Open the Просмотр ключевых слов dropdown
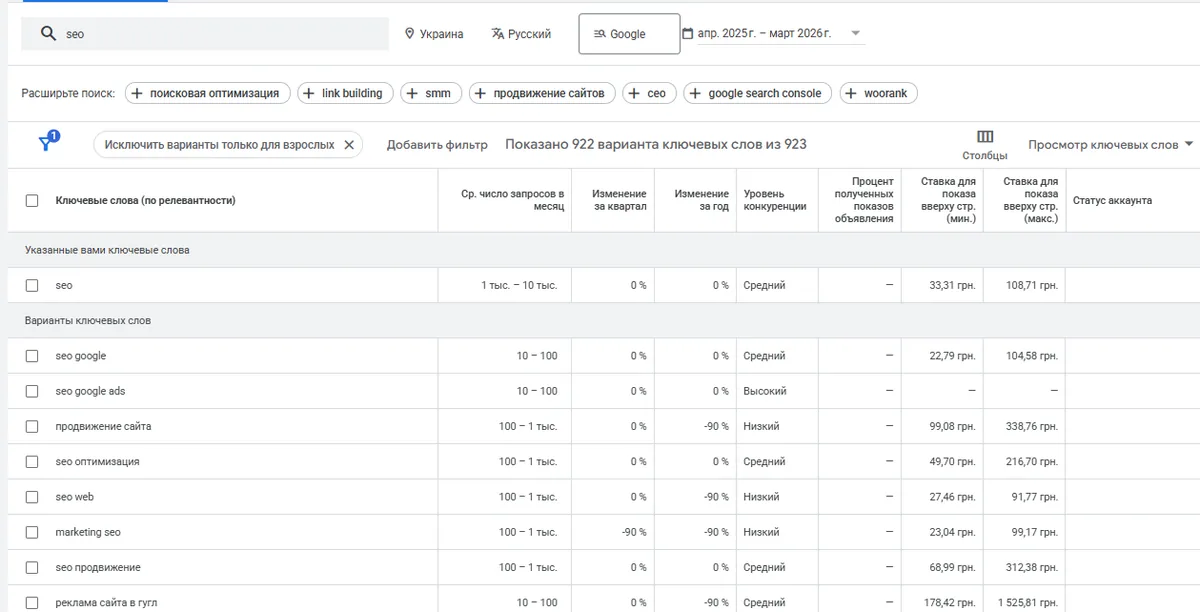The image size is (1200, 612). [x=1110, y=145]
